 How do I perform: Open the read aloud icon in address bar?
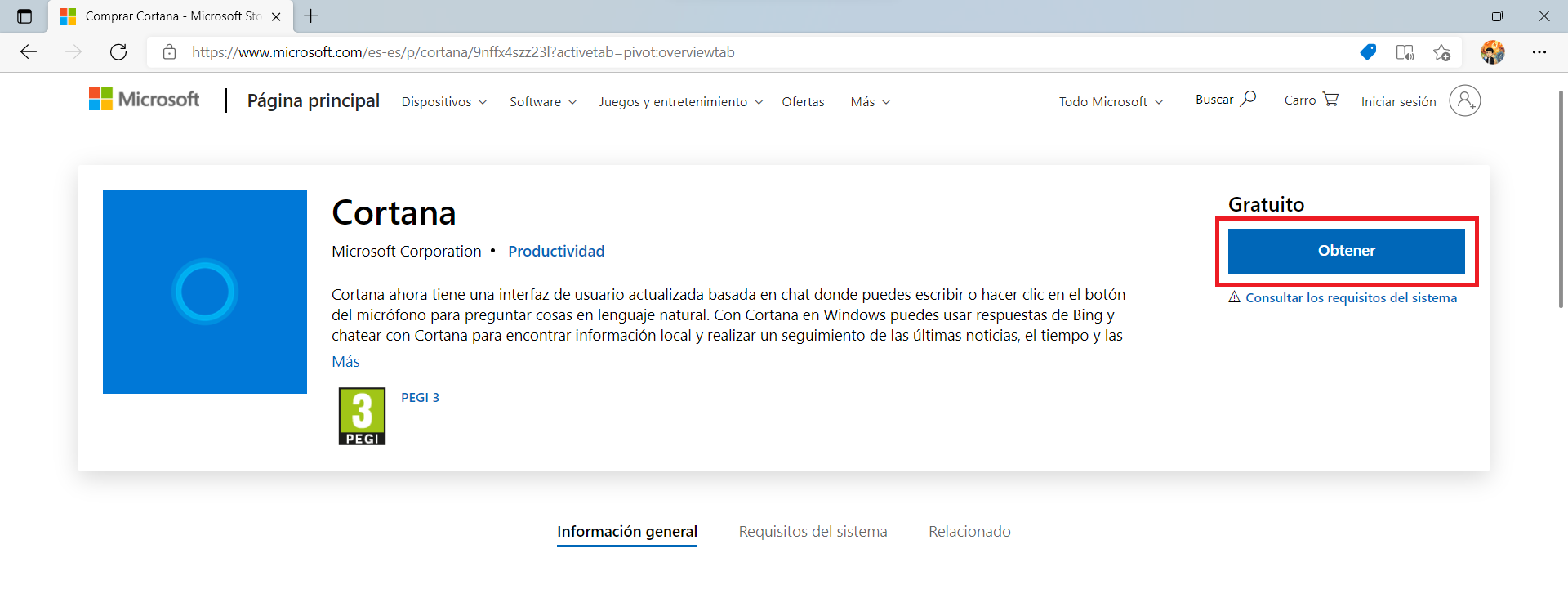click(1405, 52)
